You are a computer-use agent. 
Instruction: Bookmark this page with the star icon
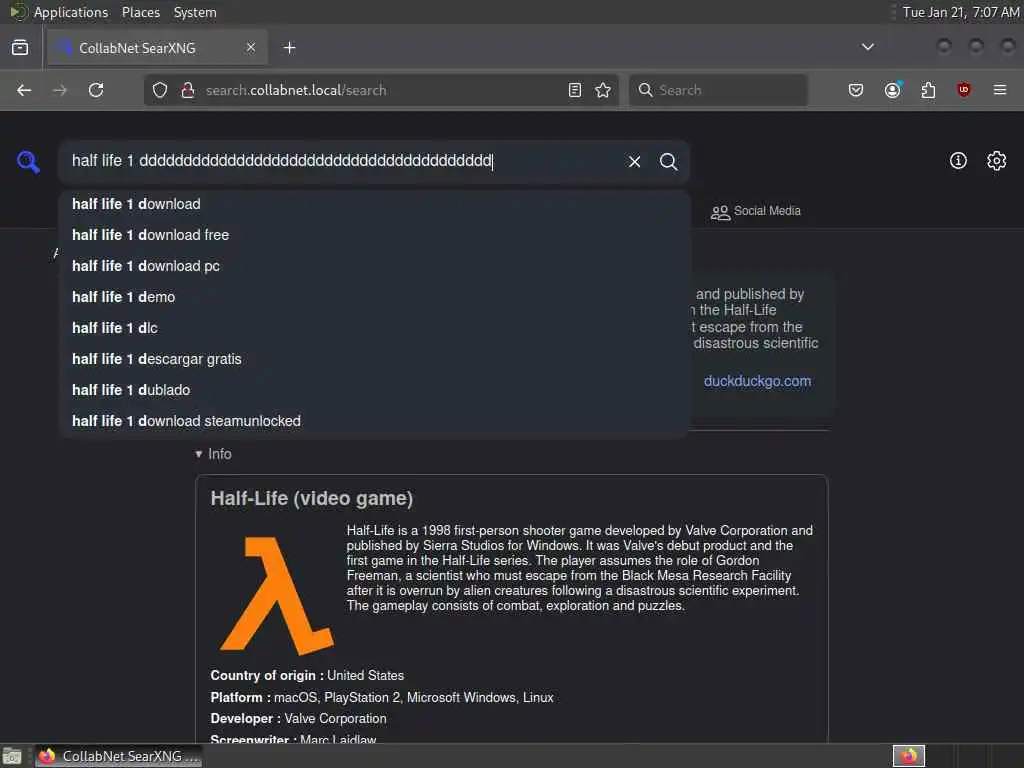pyautogui.click(x=603, y=90)
